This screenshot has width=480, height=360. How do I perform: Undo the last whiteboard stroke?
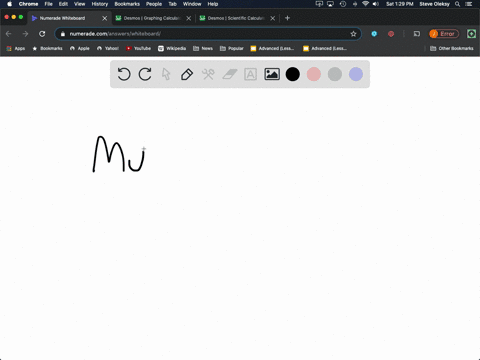pos(124,74)
